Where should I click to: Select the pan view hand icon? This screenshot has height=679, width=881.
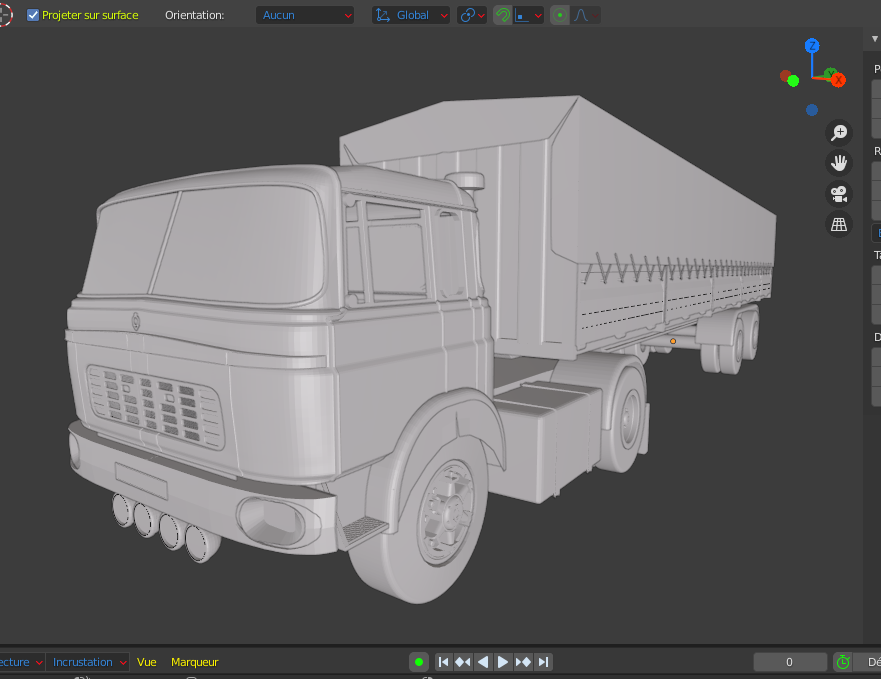(839, 163)
